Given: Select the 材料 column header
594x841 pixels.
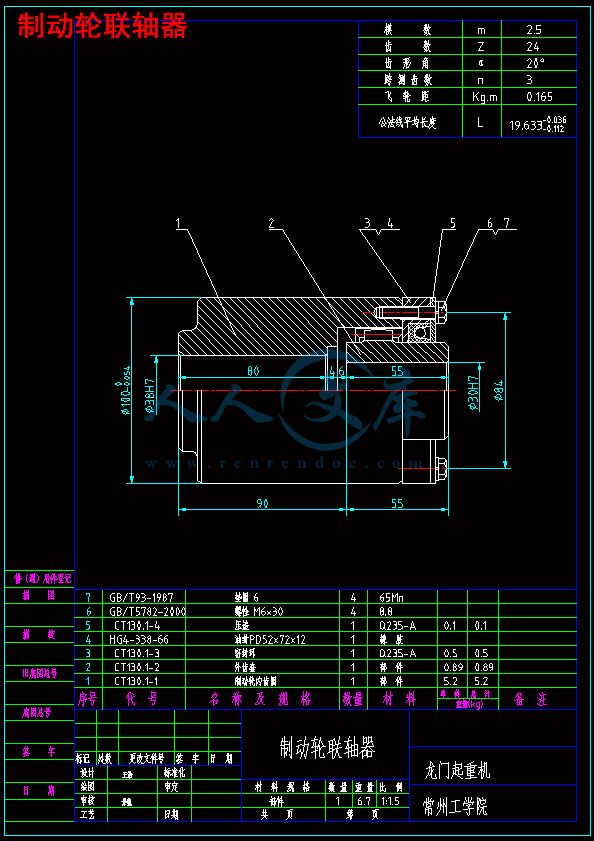Looking at the screenshot, I should click(400, 699).
